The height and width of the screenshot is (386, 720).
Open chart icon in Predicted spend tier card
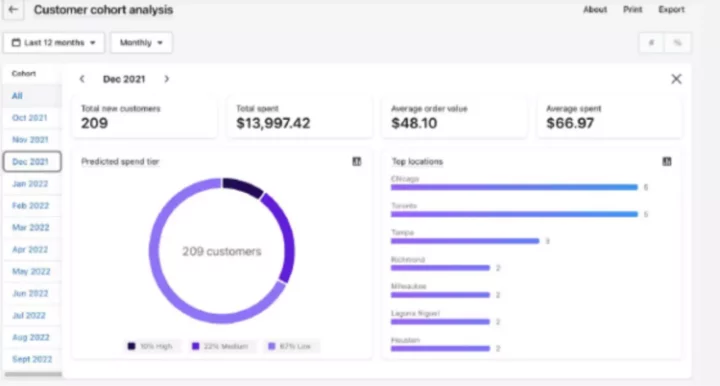click(356, 162)
